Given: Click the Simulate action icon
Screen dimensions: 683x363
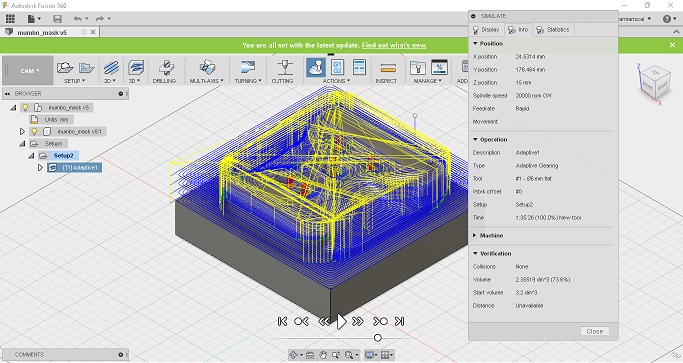Looking at the screenshot, I should click(315, 68).
